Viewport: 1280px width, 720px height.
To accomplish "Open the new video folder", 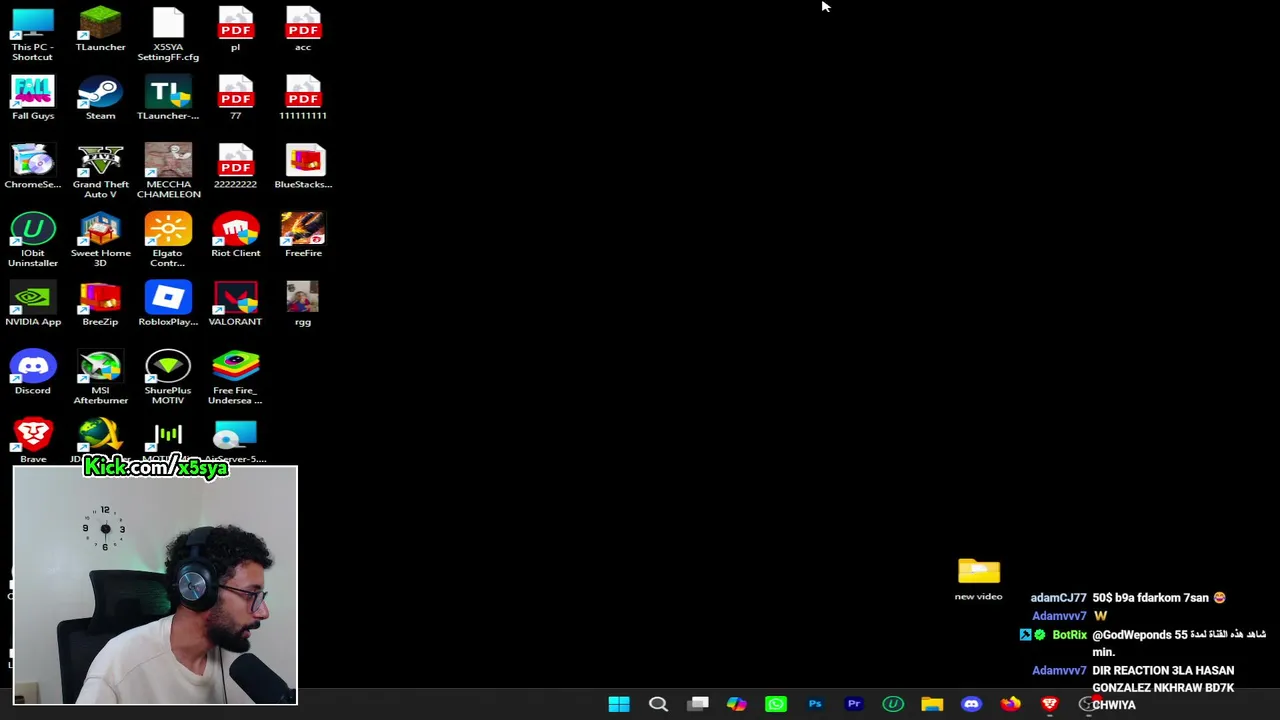I will [978, 580].
